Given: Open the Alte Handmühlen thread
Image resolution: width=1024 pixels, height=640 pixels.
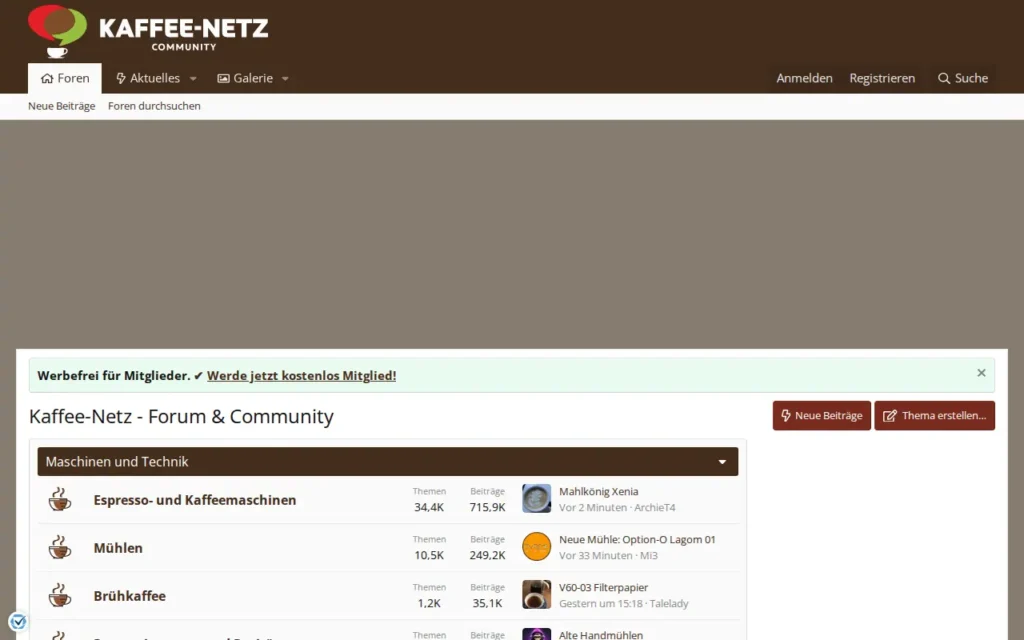Looking at the screenshot, I should (601, 635).
